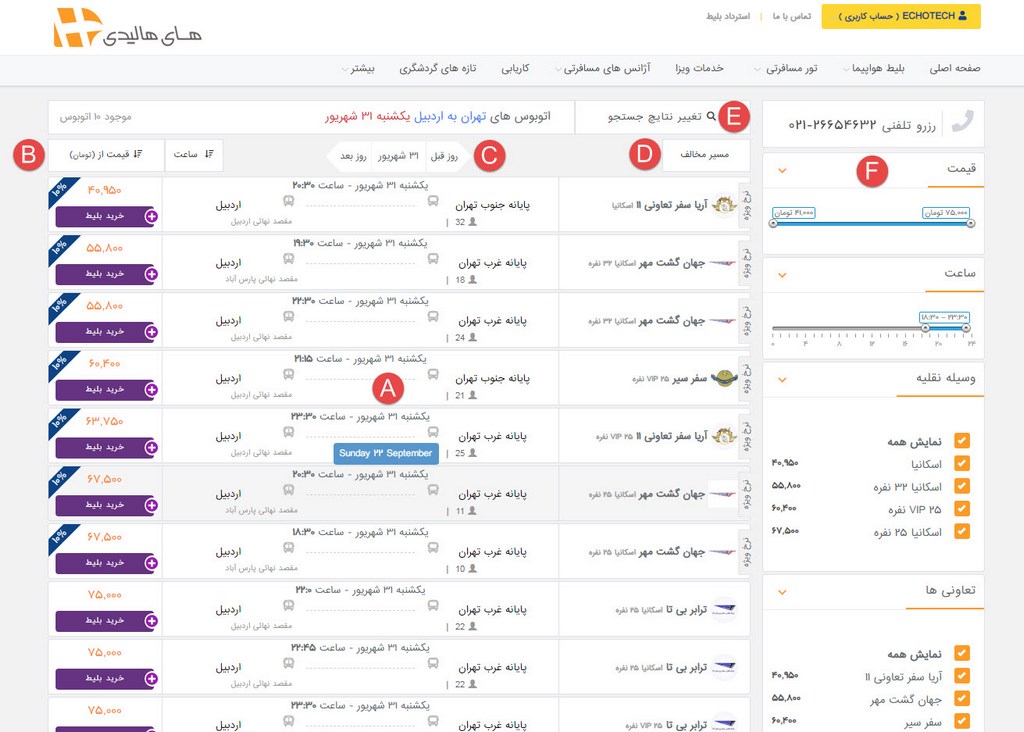Click the sort icon beside ساعت
This screenshot has width=1024, height=732.
tap(209, 154)
